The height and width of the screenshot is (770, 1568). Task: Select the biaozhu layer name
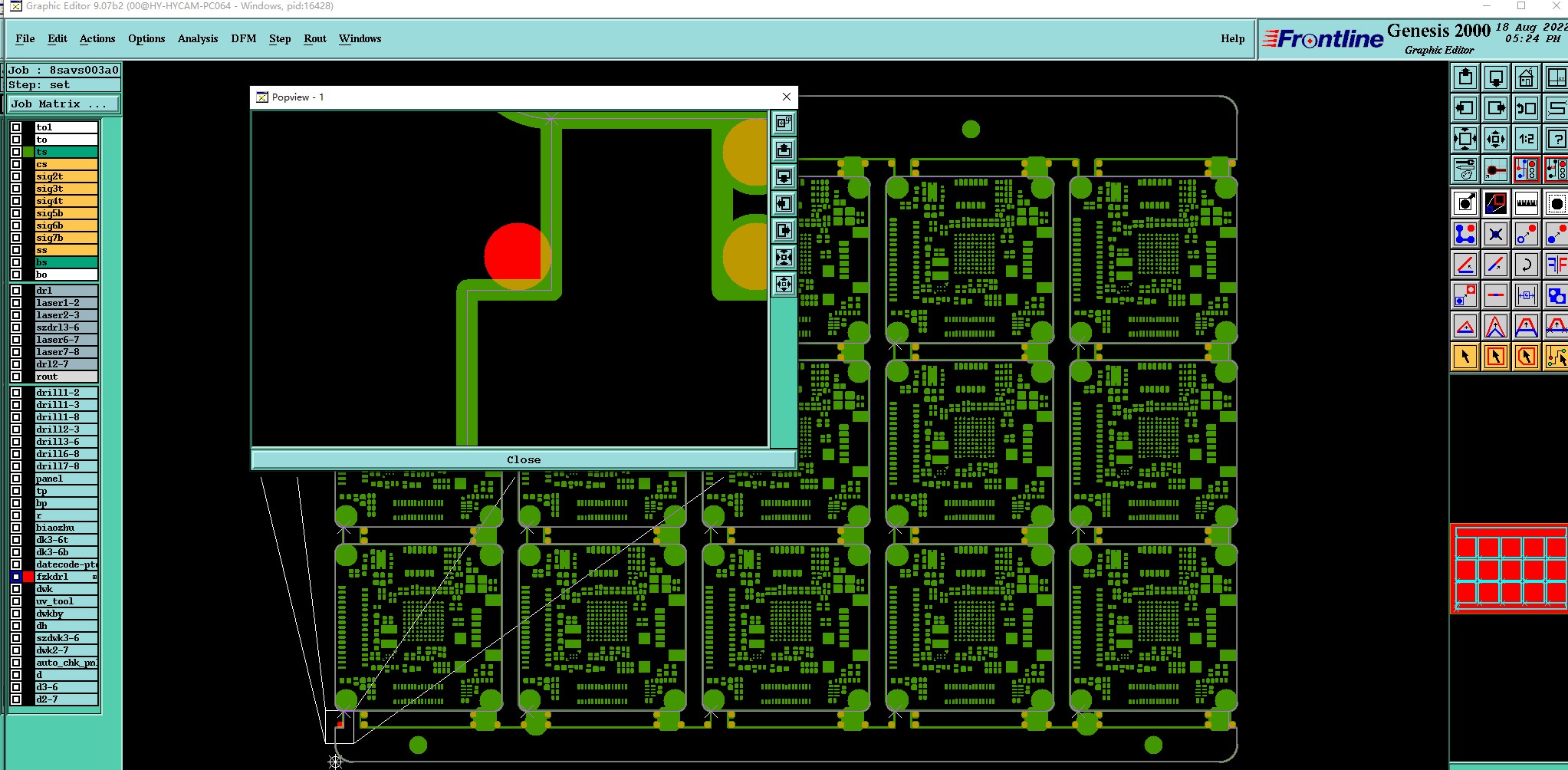67,528
